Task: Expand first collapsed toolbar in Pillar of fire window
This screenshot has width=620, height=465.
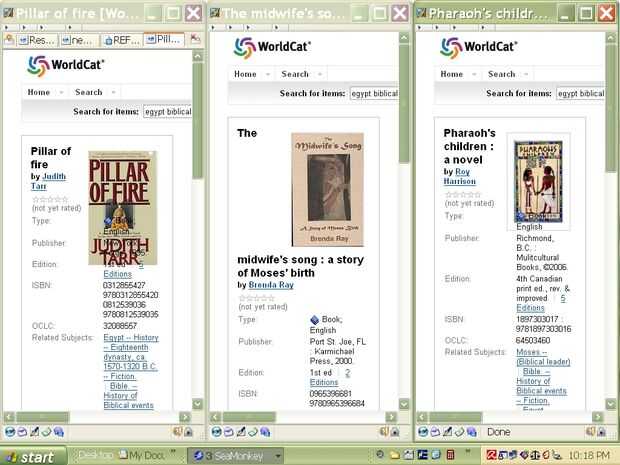Action: point(6,27)
